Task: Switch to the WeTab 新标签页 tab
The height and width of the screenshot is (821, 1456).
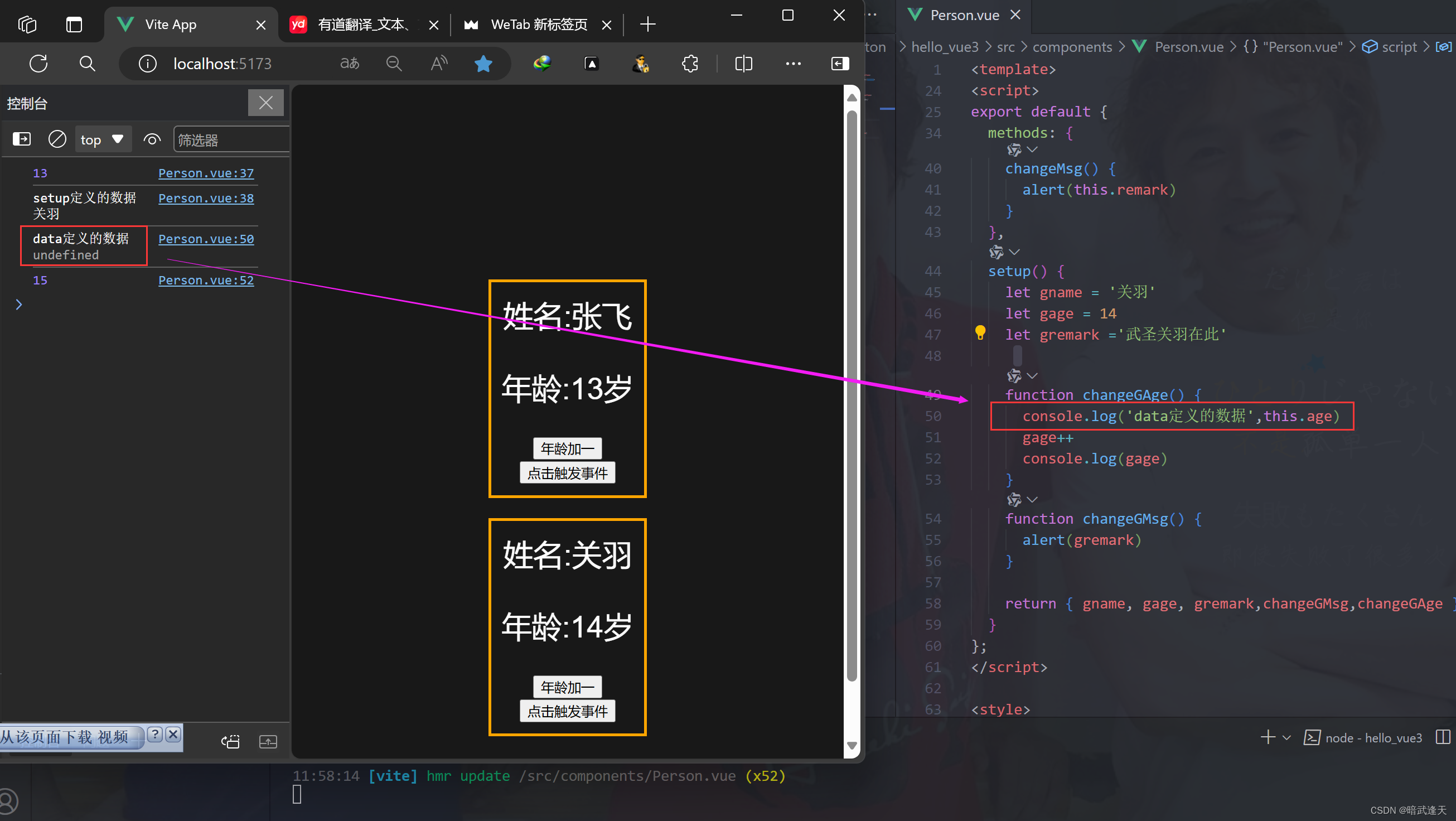Action: tap(537, 25)
